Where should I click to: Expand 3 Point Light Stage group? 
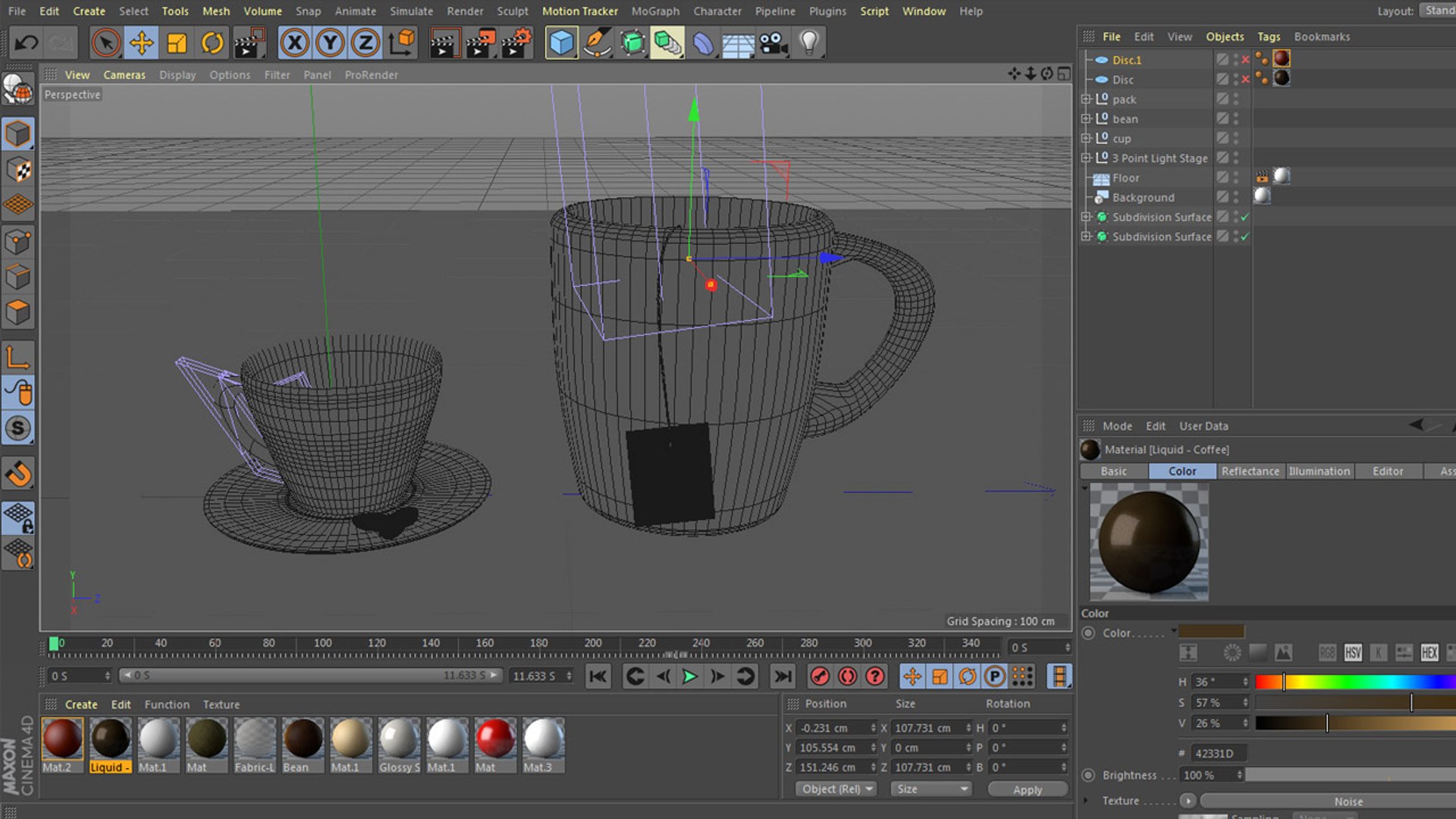tap(1085, 158)
